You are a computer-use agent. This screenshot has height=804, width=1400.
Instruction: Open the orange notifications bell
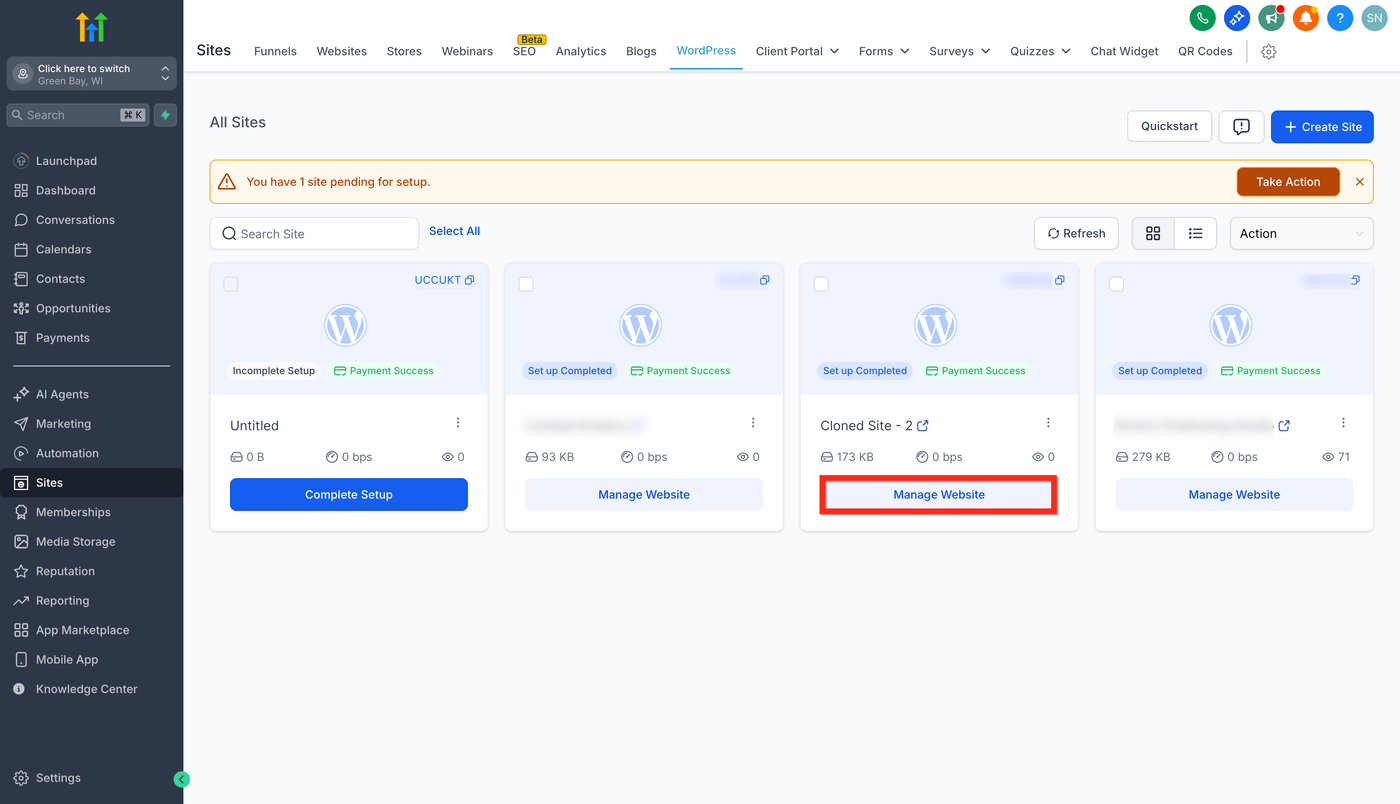1305,17
